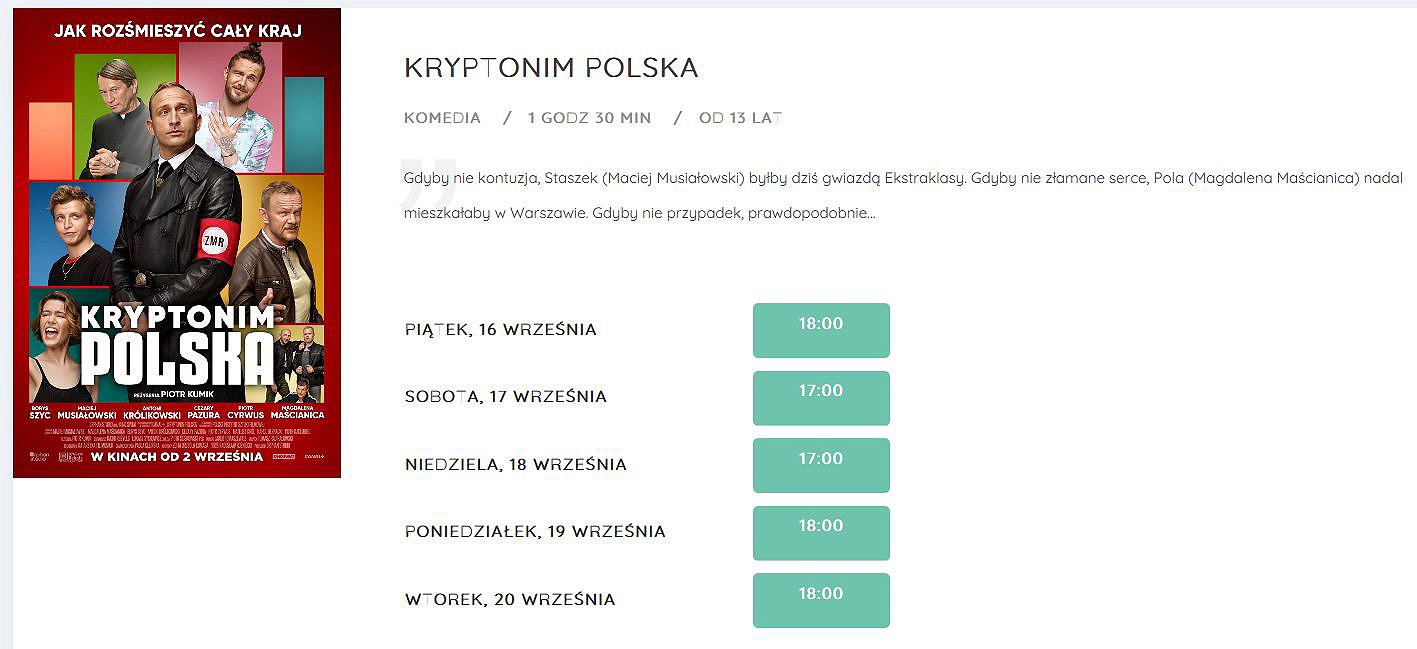Click the ZMR armband on the poster
The height and width of the screenshot is (649, 1417).
click(x=215, y=241)
